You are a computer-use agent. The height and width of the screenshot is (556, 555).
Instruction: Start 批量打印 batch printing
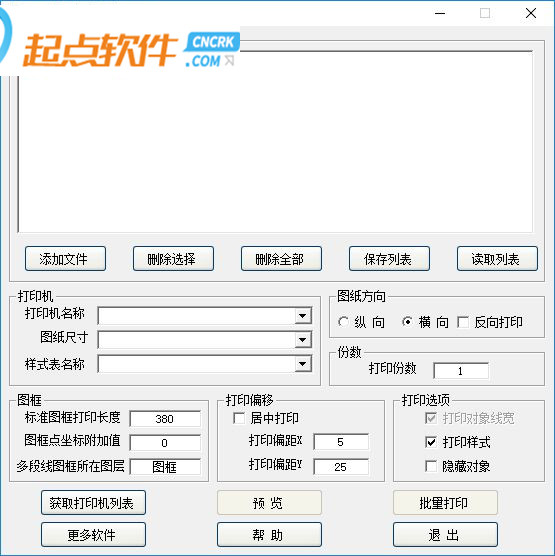(x=445, y=503)
